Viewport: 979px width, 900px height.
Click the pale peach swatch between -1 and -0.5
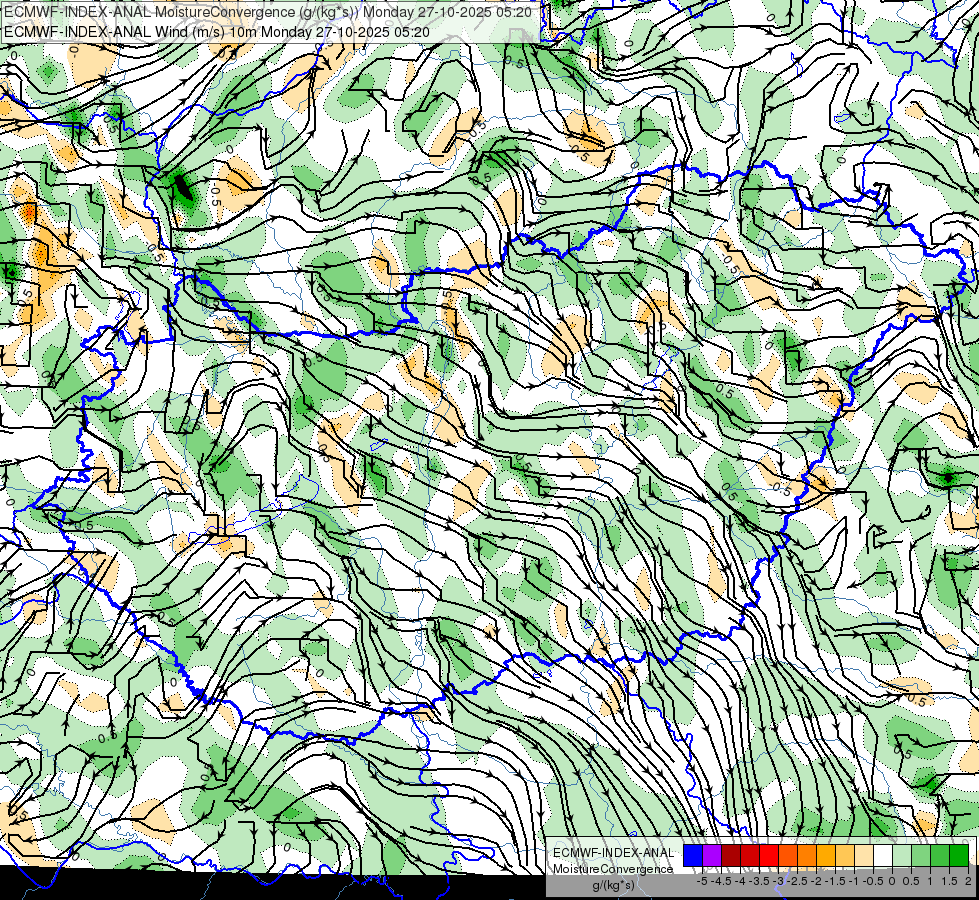coord(864,855)
